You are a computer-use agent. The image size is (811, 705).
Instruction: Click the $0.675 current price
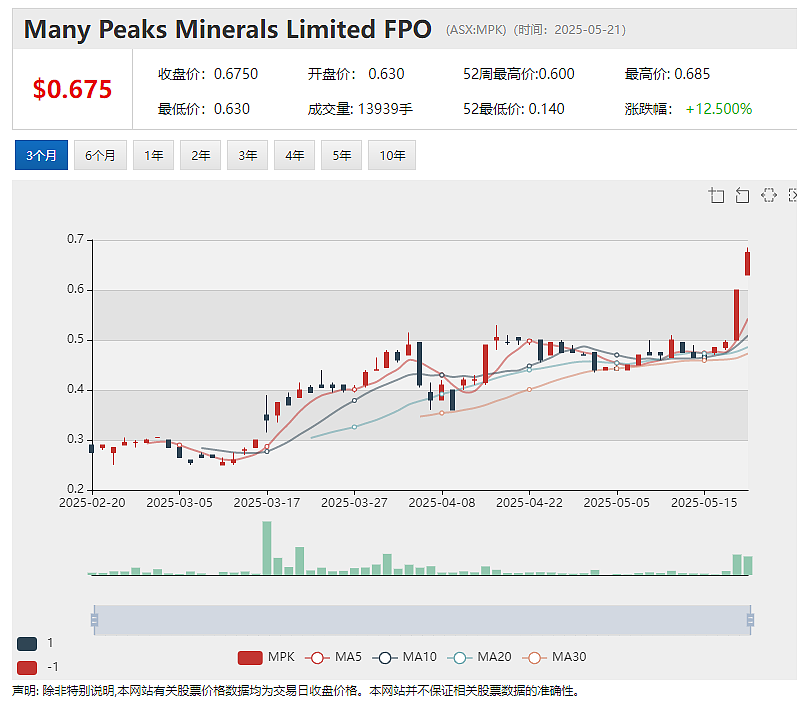click(x=72, y=89)
